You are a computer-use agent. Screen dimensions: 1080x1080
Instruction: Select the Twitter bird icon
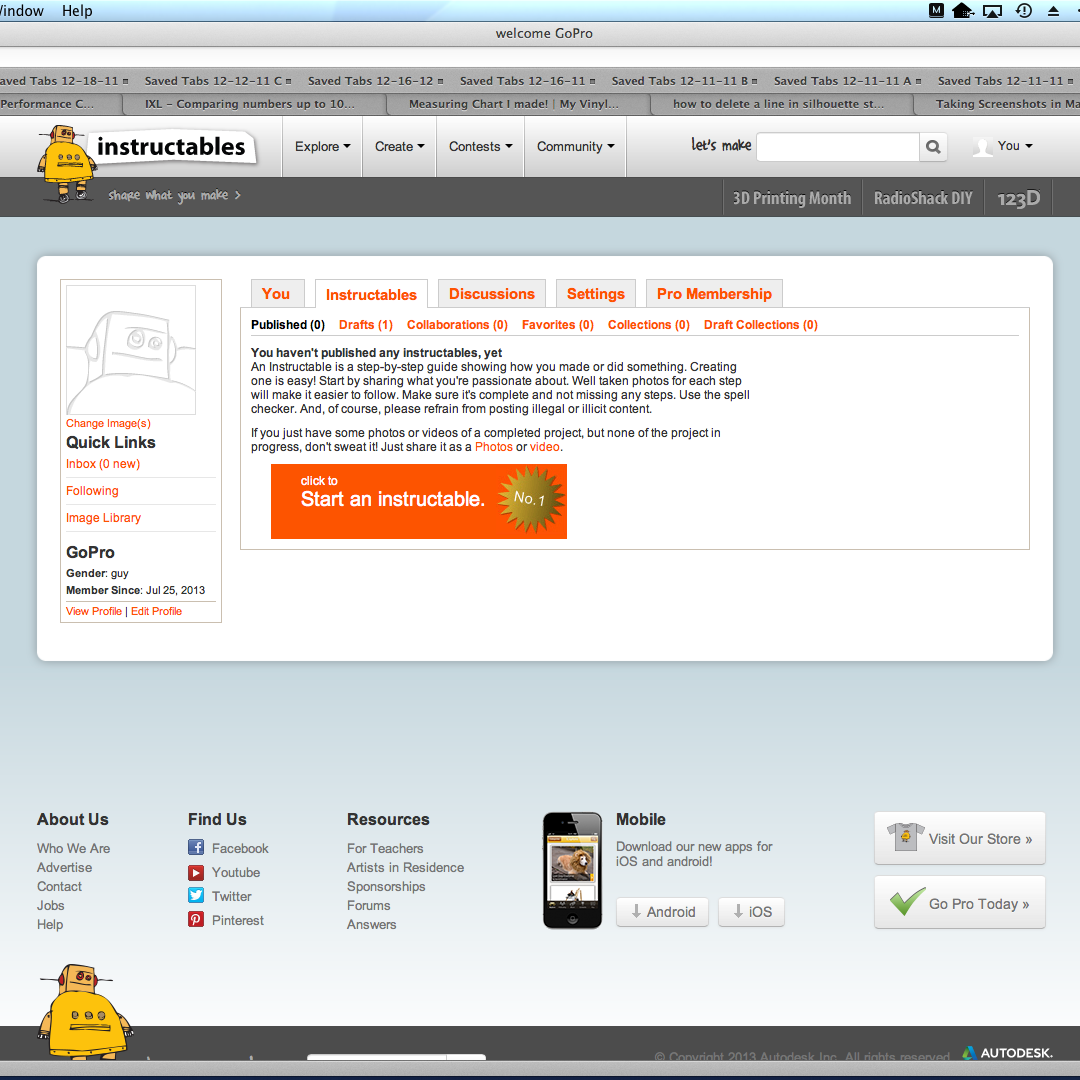[x=196, y=896]
